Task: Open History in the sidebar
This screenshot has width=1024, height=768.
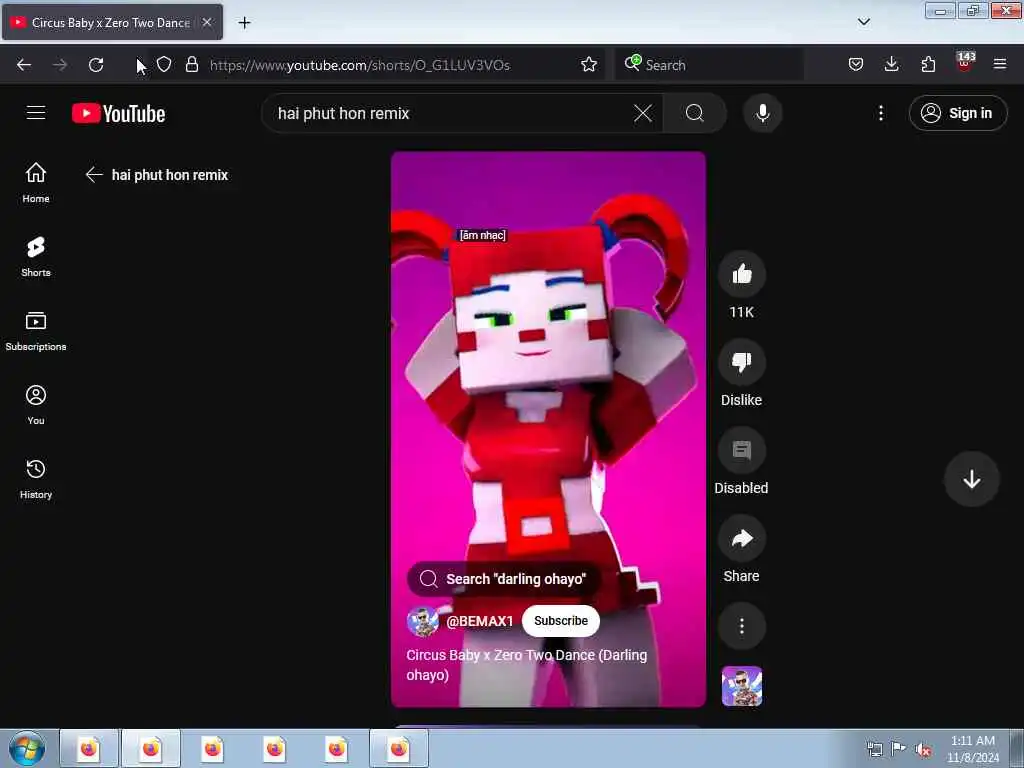Action: [x=36, y=479]
